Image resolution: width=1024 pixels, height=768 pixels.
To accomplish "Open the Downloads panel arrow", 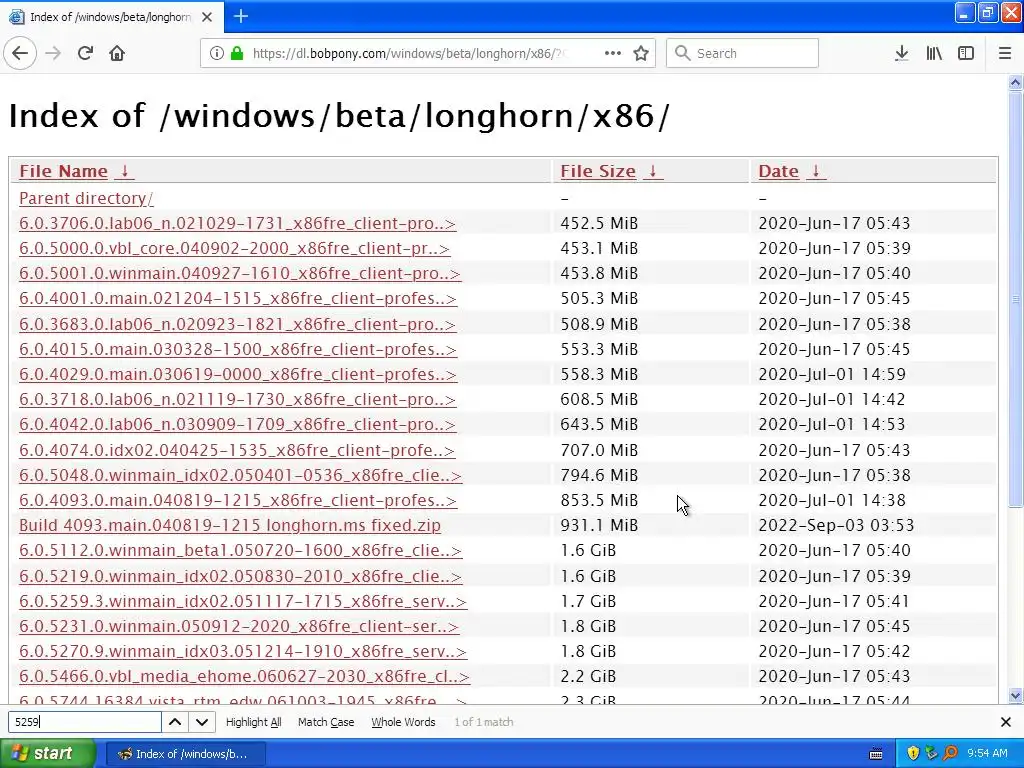I will point(901,53).
